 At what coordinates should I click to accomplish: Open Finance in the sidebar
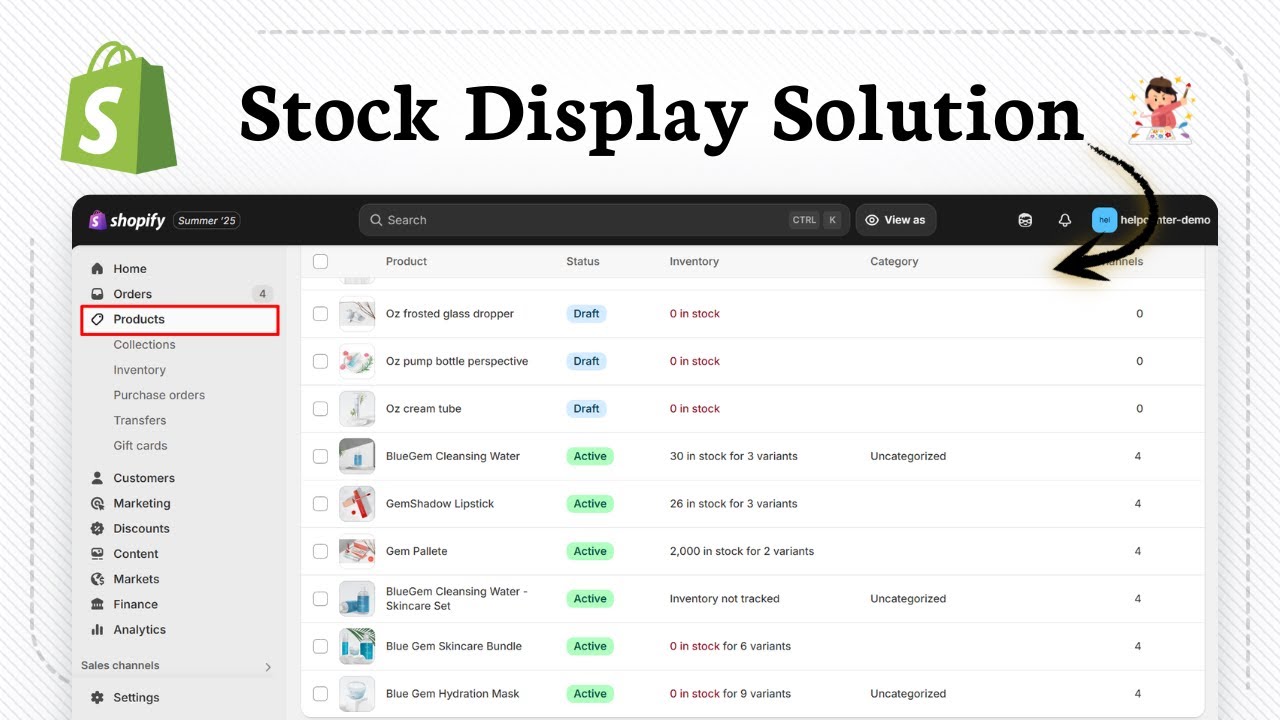tap(135, 605)
